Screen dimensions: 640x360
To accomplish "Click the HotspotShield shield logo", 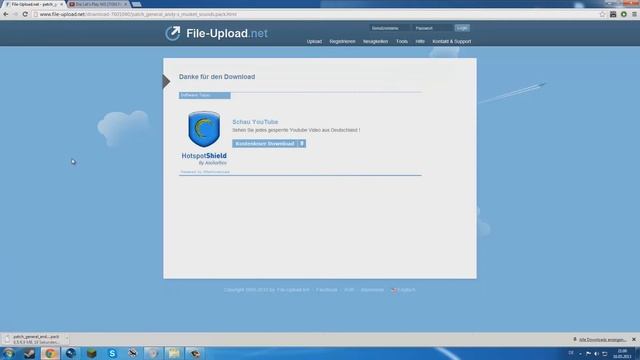I will [x=204, y=129].
